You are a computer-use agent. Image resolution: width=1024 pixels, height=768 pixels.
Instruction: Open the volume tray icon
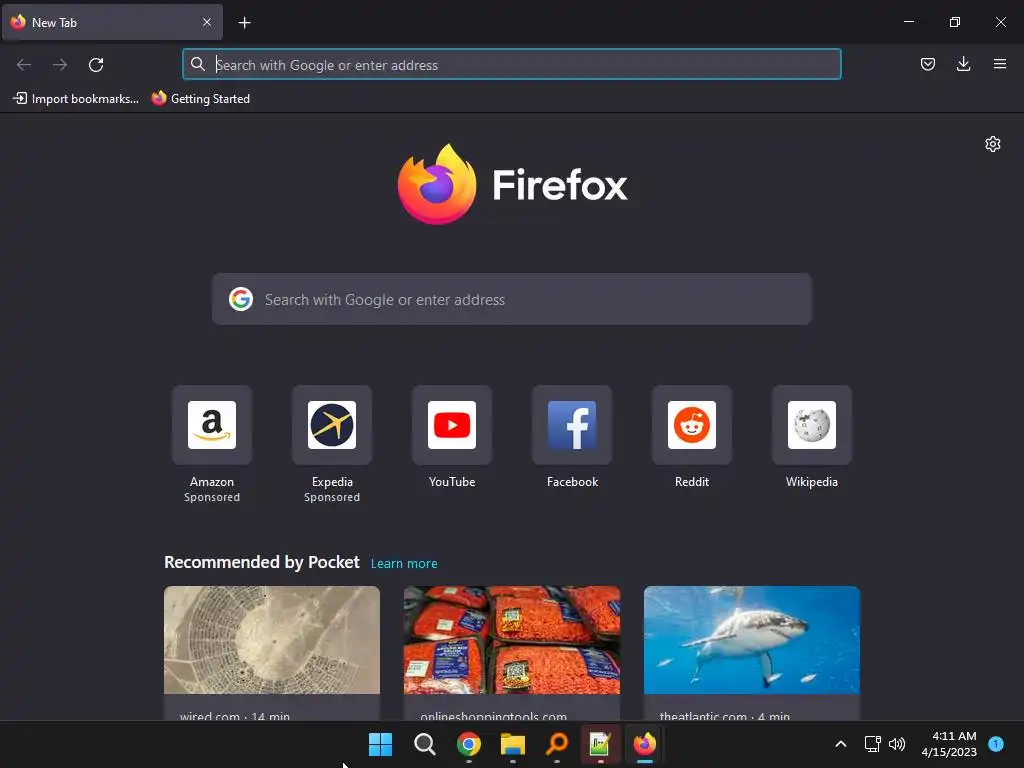click(x=897, y=744)
